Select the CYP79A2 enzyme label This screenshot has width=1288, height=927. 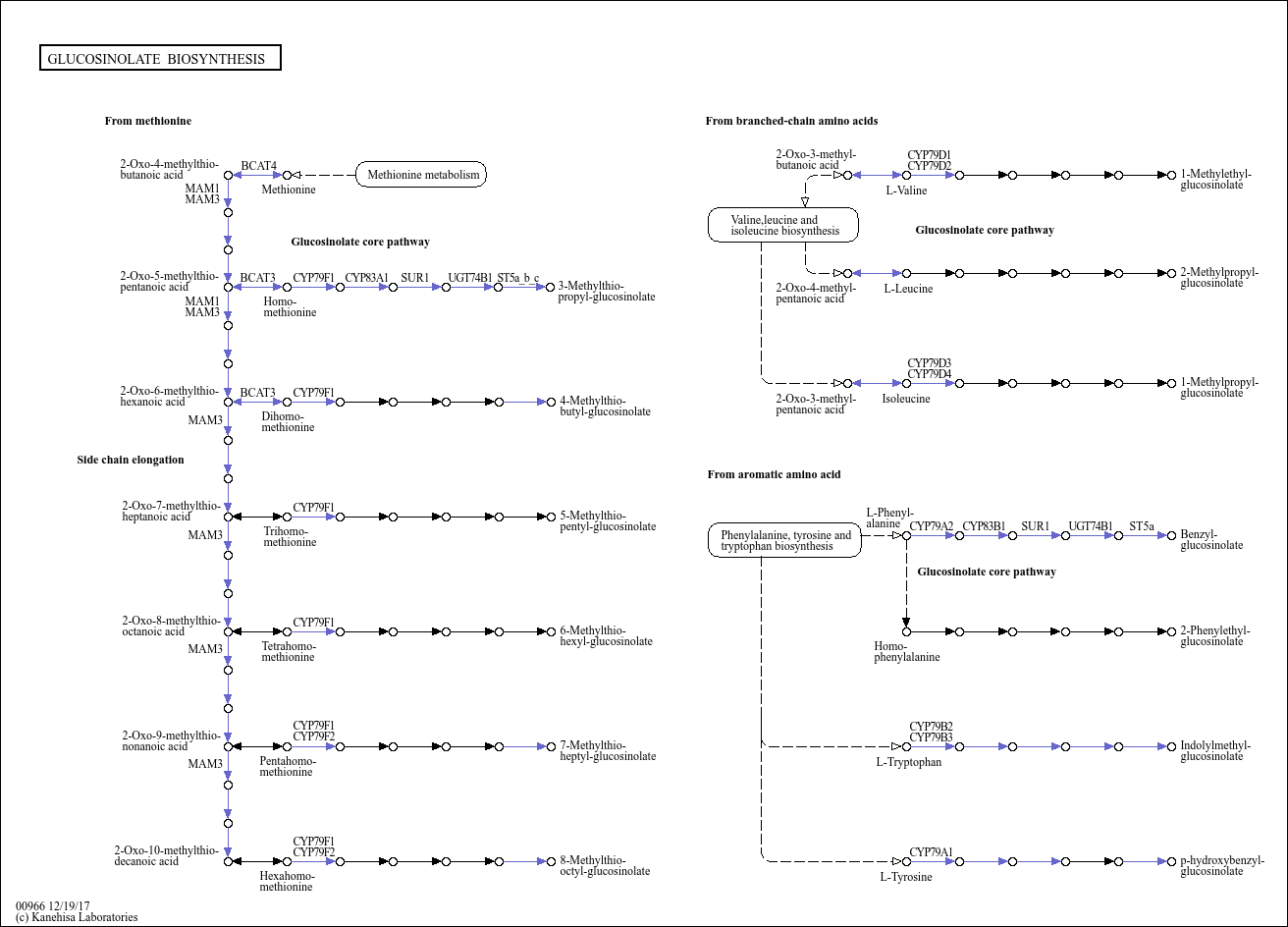[x=931, y=526]
